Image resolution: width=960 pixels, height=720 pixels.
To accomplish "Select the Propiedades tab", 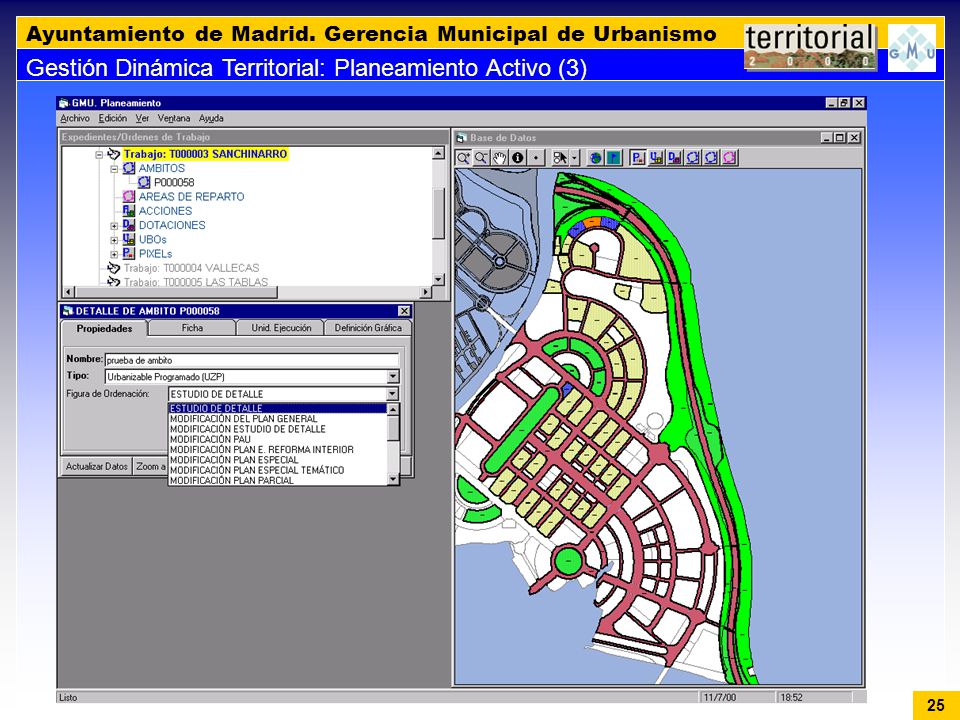I will click(104, 328).
